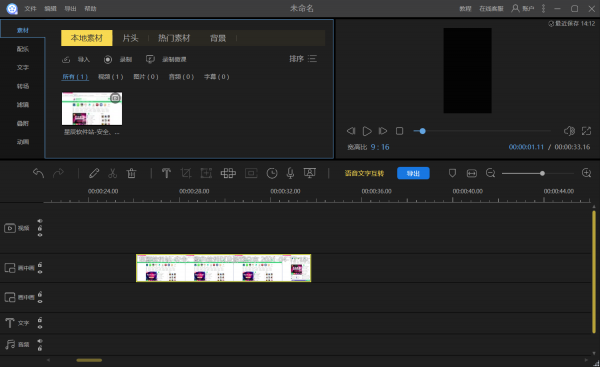This screenshot has width=600, height=367.
Task: Hide the text track eye icon
Action: tap(40, 327)
